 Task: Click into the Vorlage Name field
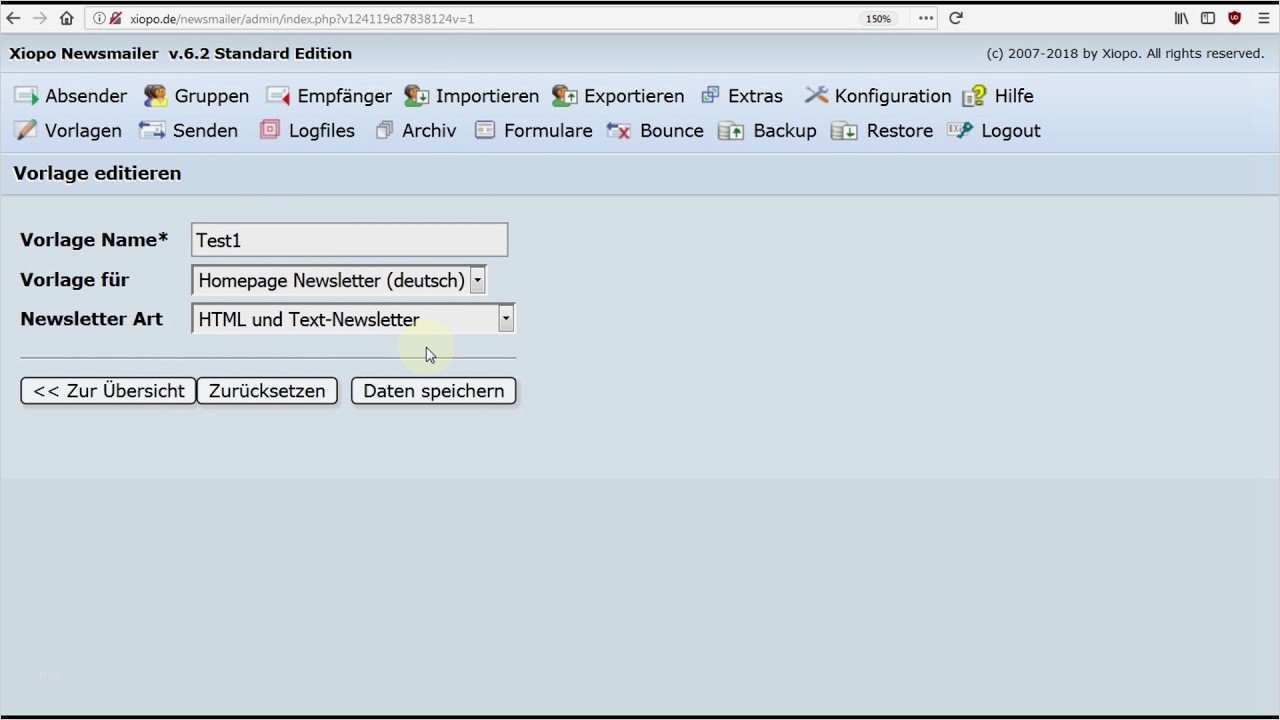click(349, 240)
